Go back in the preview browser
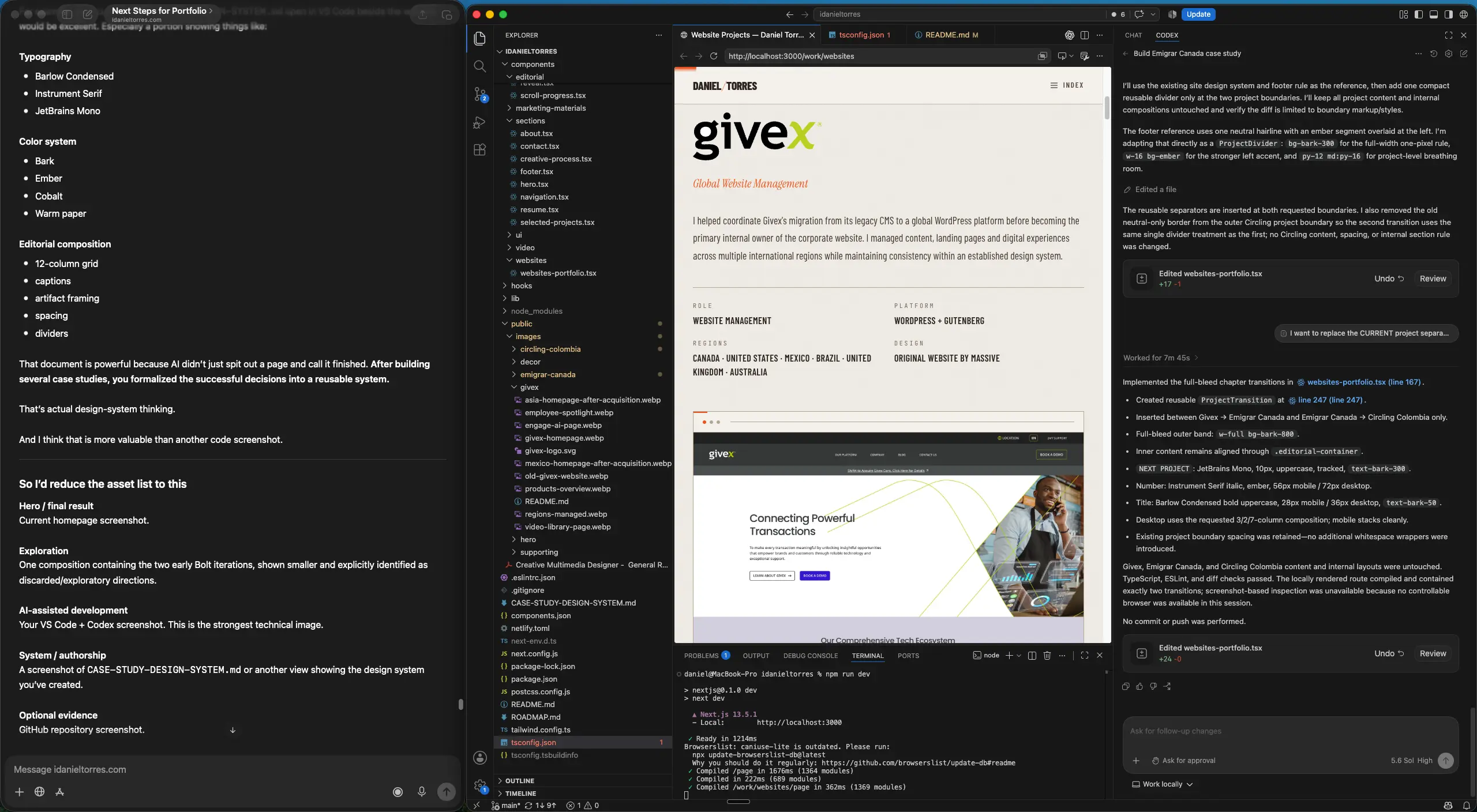Viewport: 1477px width, 812px height. tap(684, 56)
